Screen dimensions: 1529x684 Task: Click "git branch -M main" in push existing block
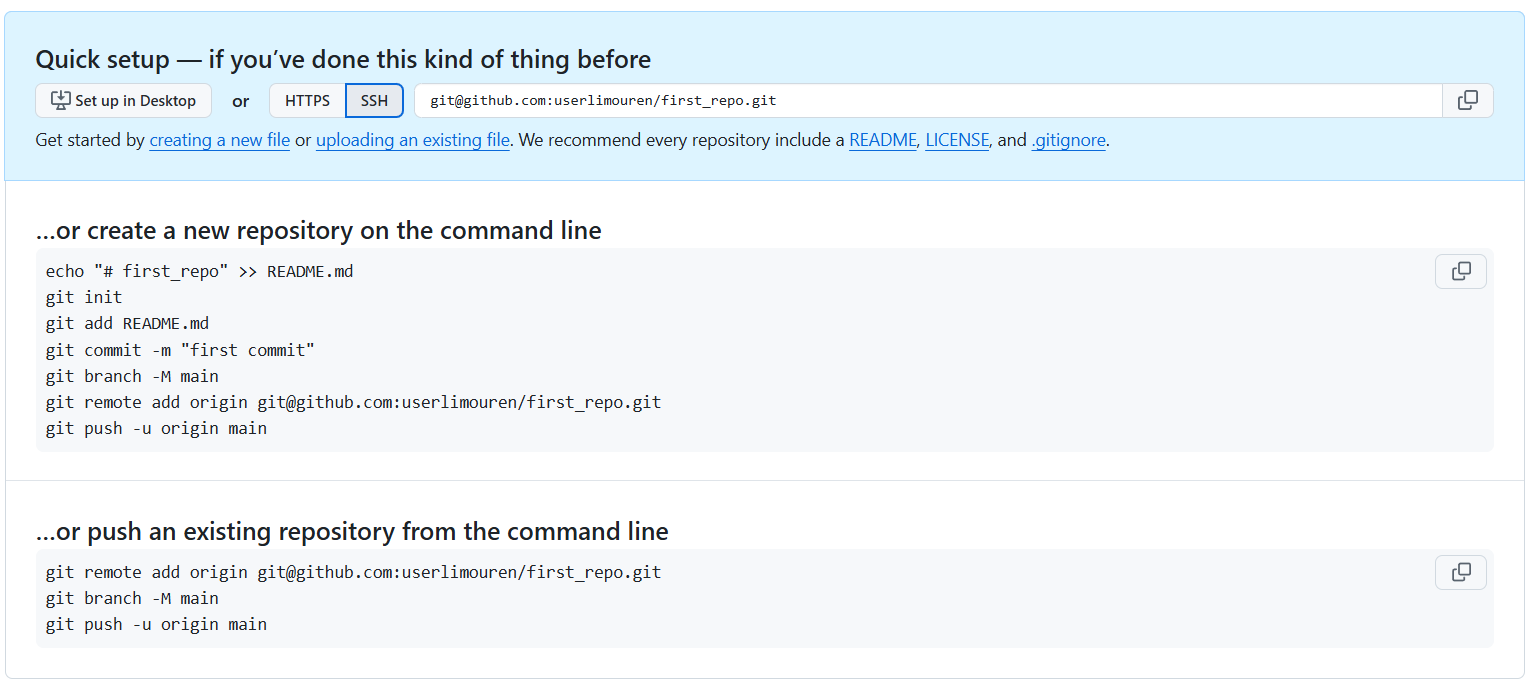(132, 599)
